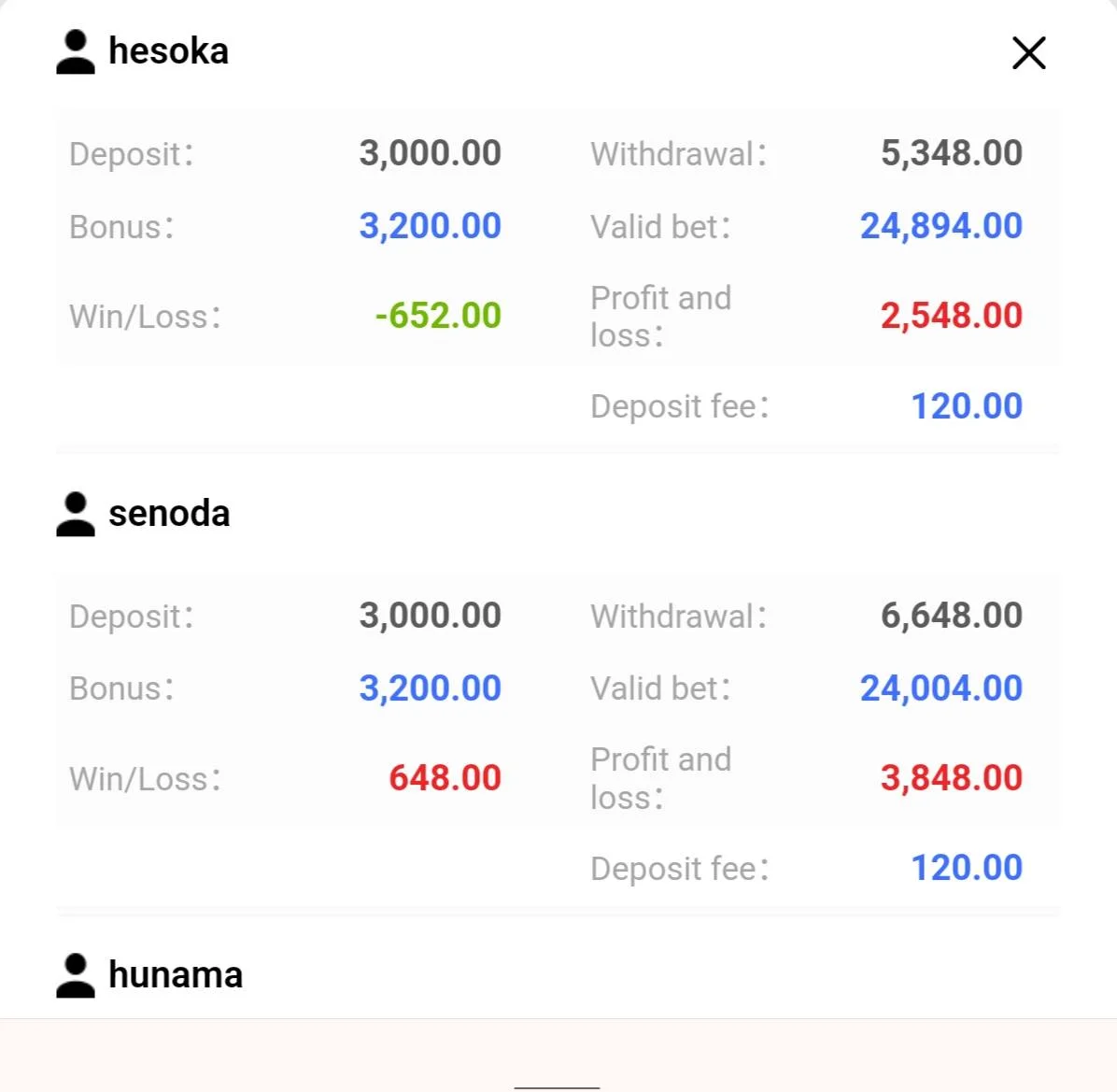Select hesoka's Win/Loss value -652.00
The height and width of the screenshot is (1092, 1117).
(x=438, y=316)
